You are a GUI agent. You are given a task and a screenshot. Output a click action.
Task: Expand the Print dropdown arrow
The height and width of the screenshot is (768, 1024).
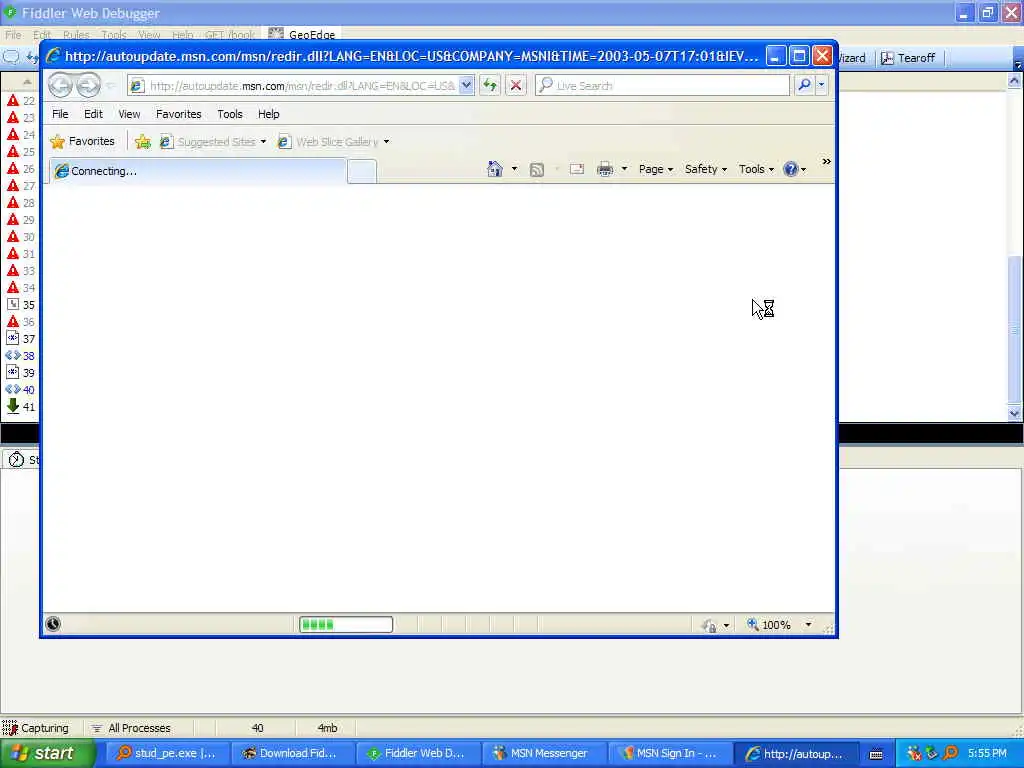coord(624,169)
